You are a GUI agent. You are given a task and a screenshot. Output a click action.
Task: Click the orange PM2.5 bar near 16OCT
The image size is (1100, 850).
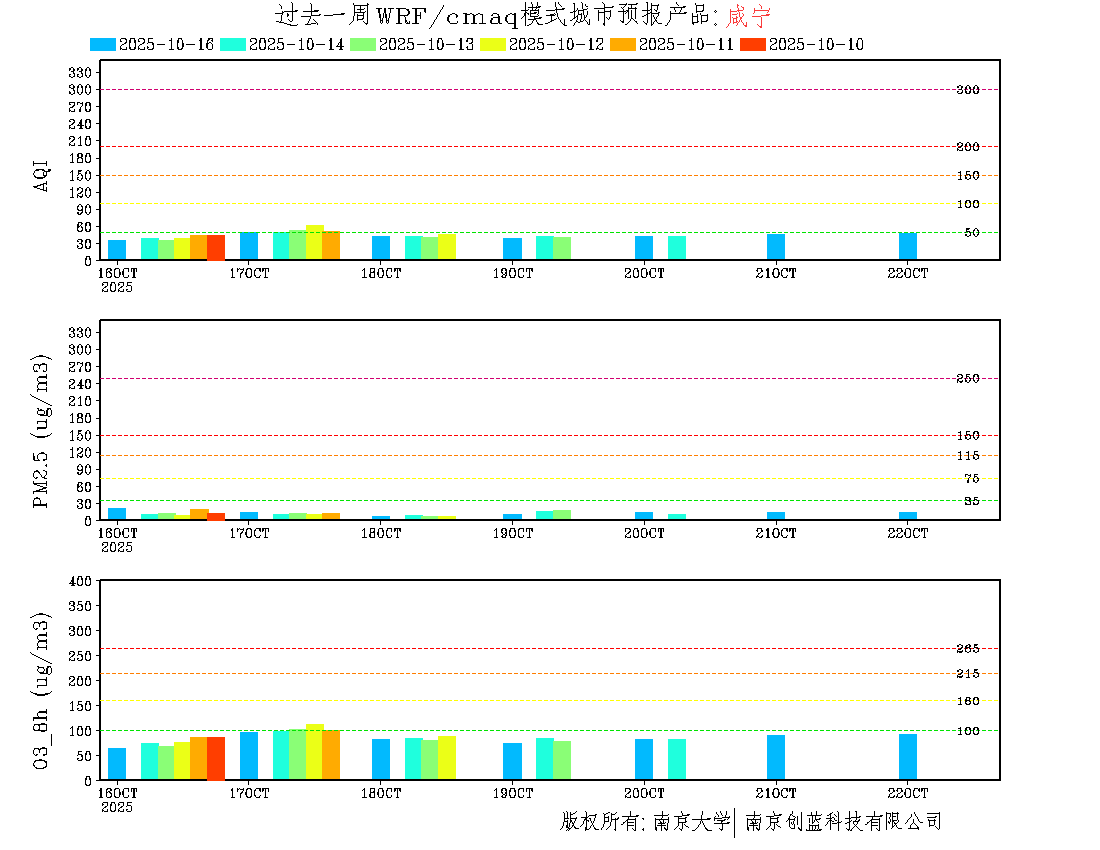(x=199, y=515)
